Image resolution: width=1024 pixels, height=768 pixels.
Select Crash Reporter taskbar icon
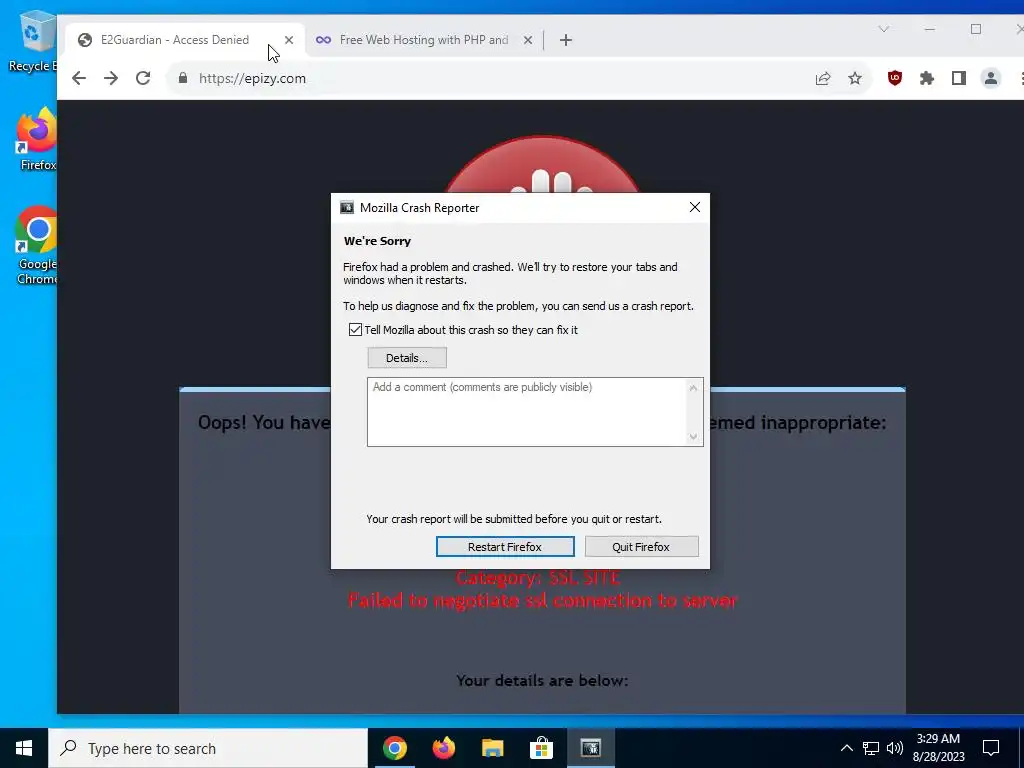[x=590, y=748]
